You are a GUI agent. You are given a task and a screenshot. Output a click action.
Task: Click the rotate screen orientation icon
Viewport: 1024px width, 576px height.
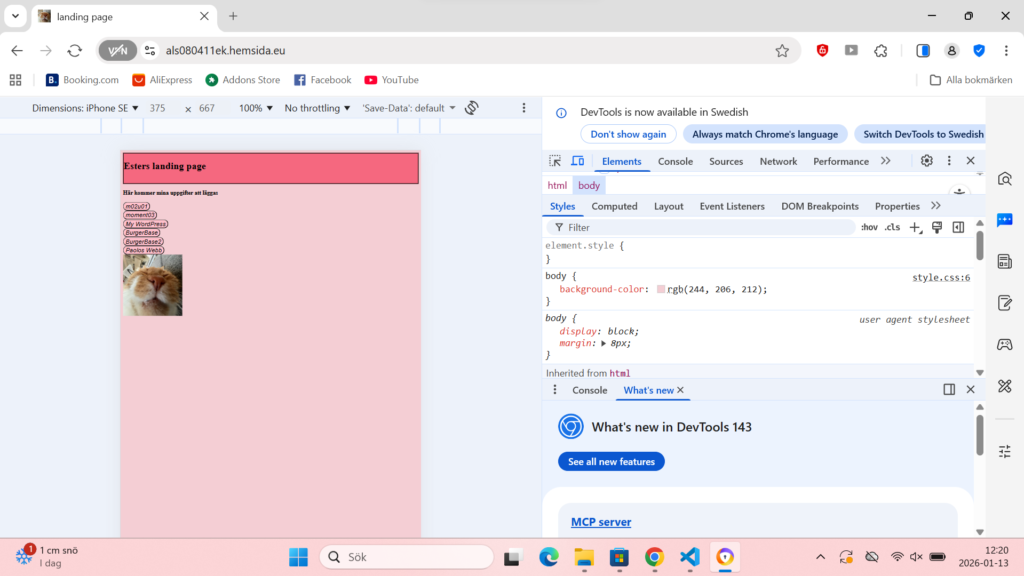[x=472, y=108]
